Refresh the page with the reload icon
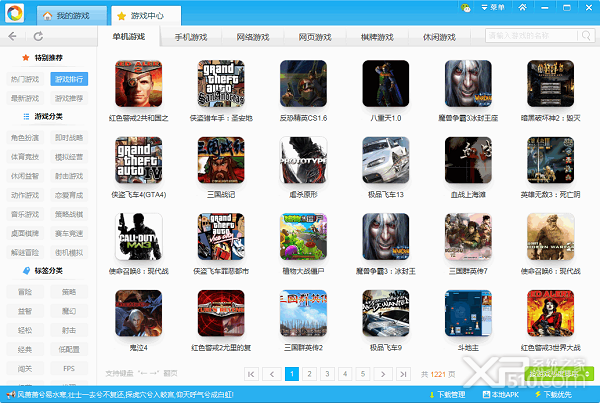 click(38, 36)
